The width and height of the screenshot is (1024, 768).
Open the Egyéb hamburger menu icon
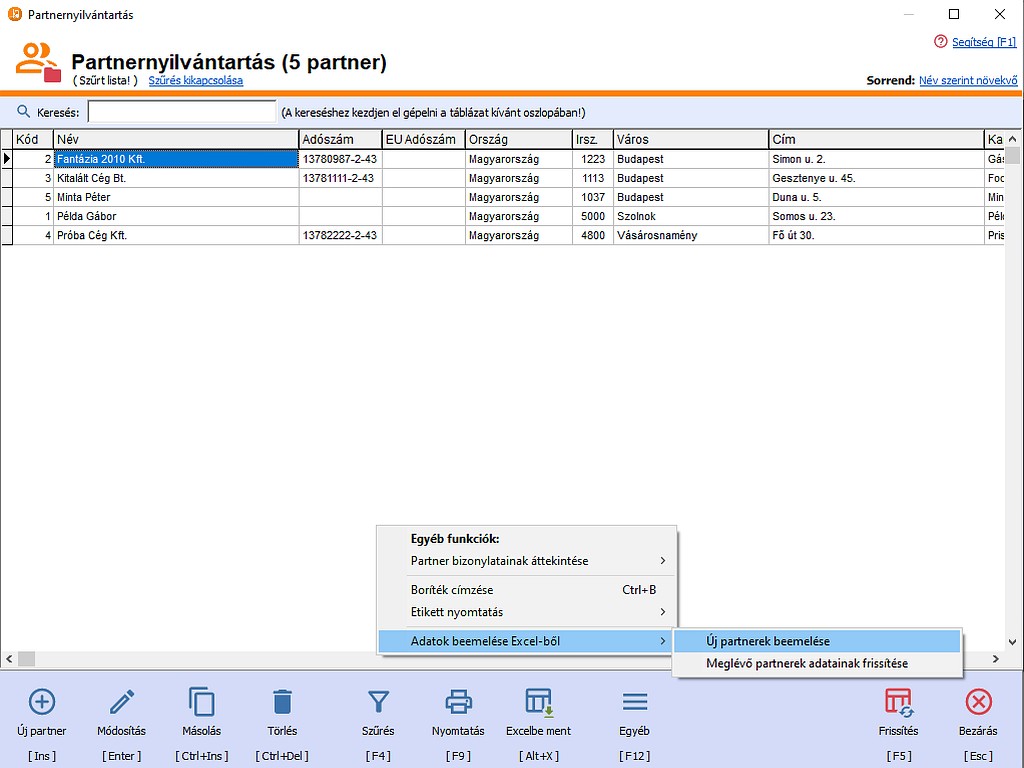pyautogui.click(x=634, y=701)
